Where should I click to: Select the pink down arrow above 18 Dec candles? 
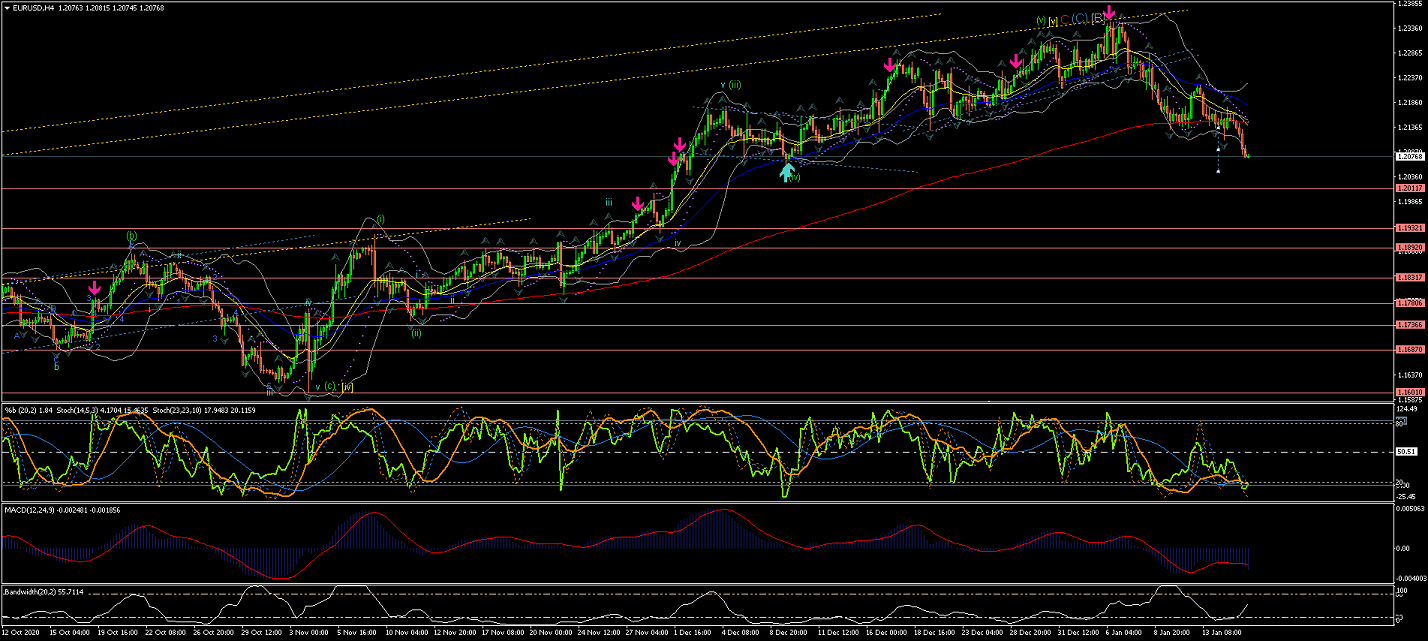890,65
